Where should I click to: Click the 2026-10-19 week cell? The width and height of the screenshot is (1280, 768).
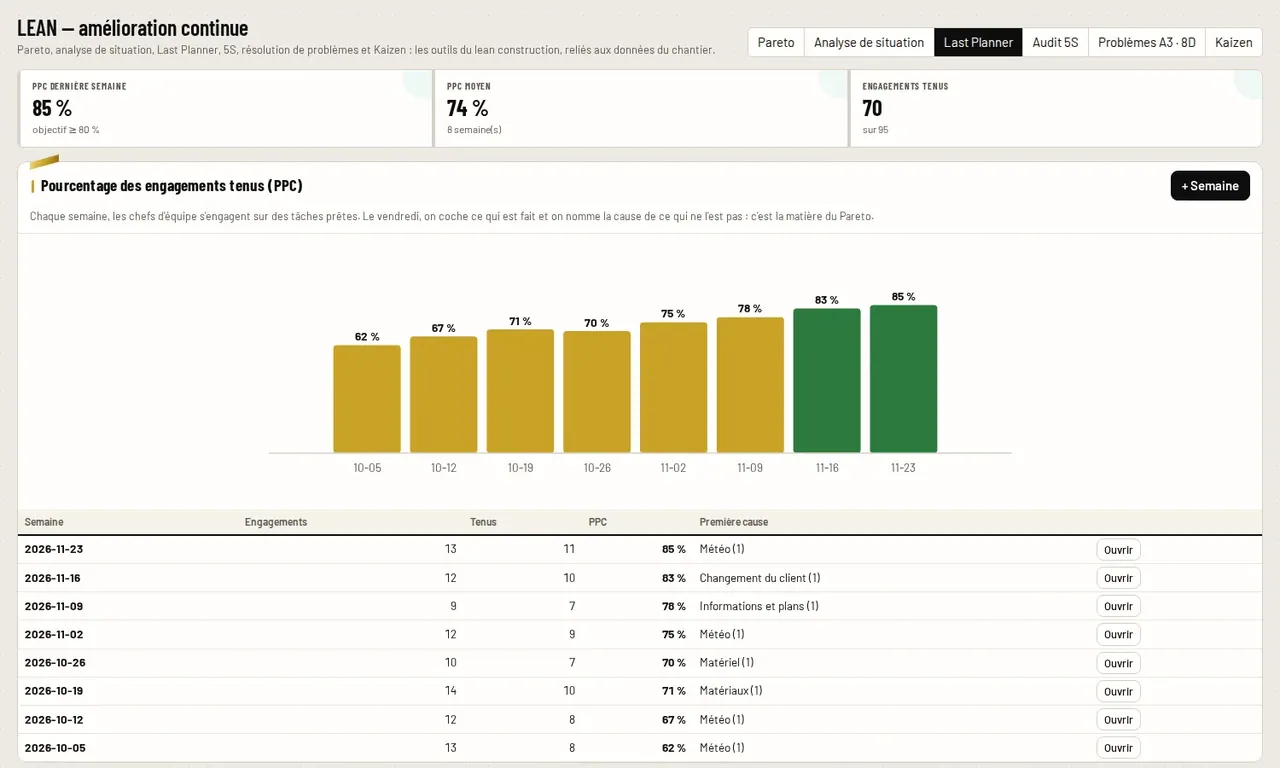[x=54, y=690]
